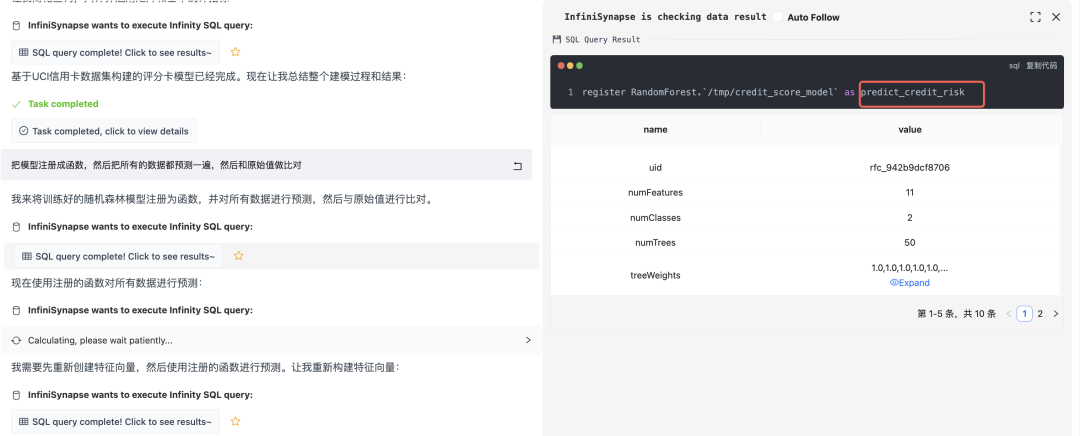Select the numClasses cell
1080x436 pixels.
click(655, 218)
